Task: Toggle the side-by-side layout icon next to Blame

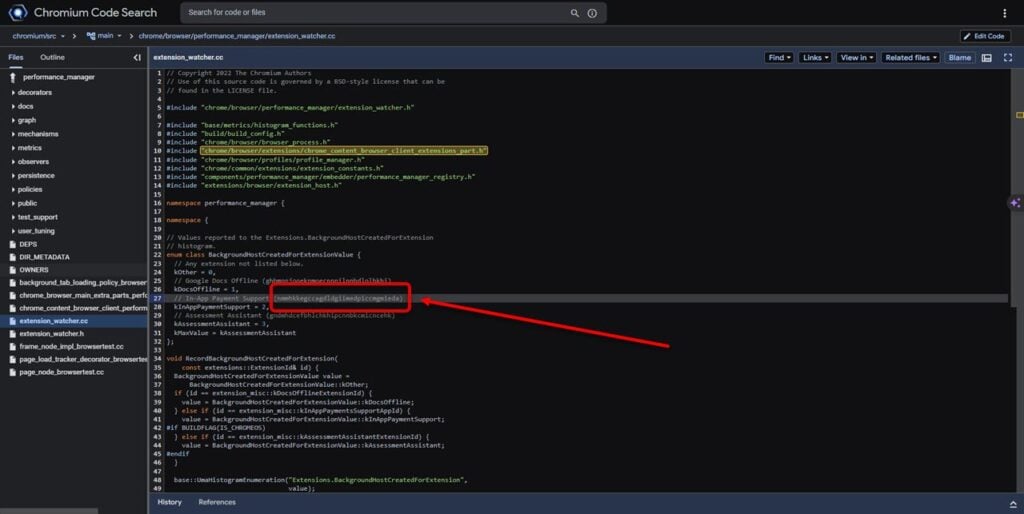Action: [987, 58]
